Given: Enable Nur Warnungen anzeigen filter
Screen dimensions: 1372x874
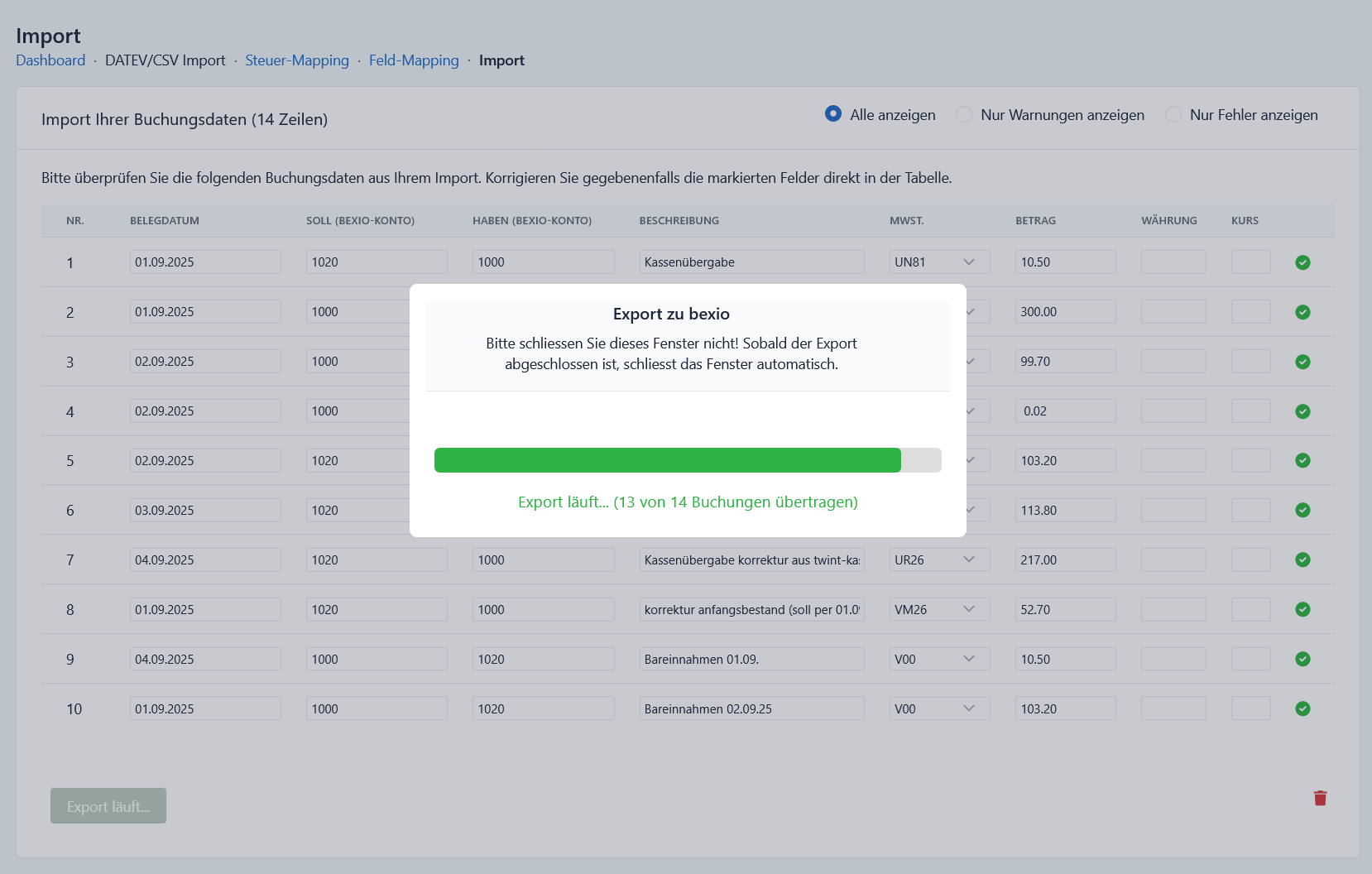Looking at the screenshot, I should (x=963, y=114).
